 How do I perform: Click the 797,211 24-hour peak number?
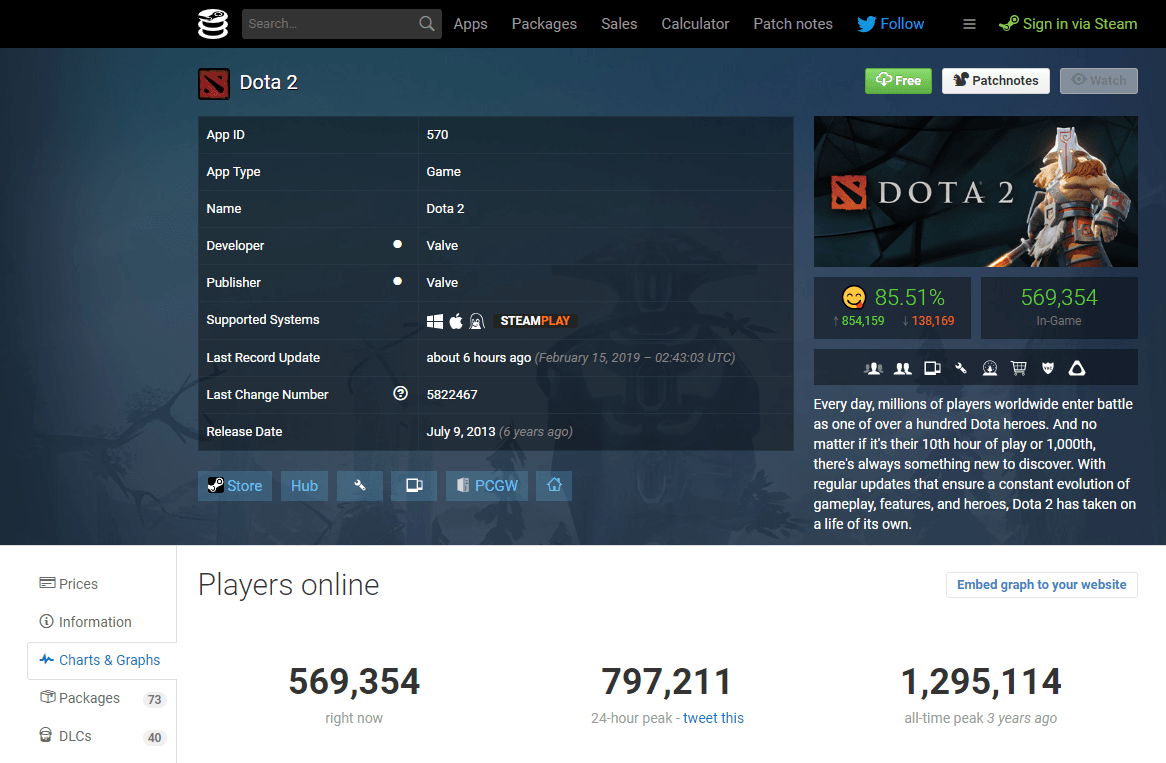point(666,681)
